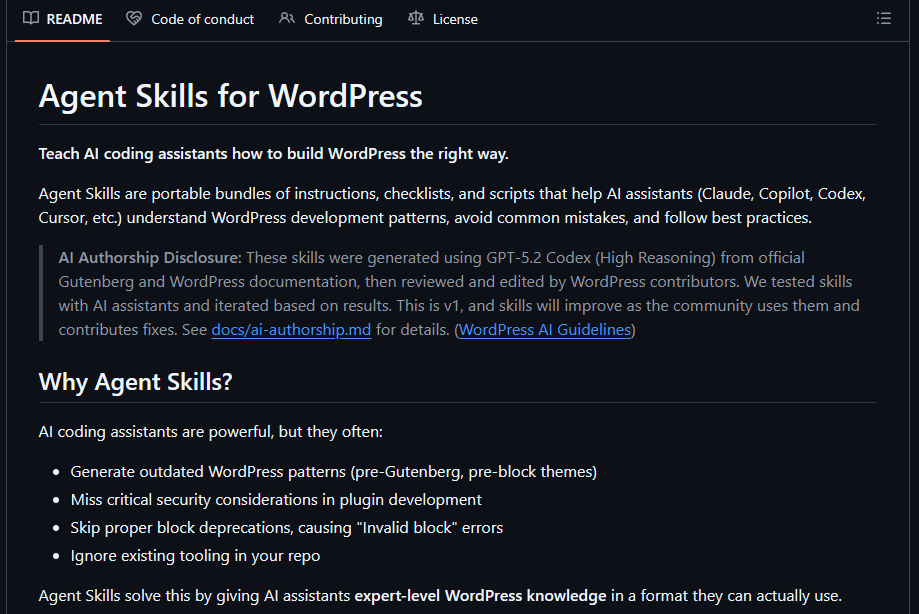Click the README book icon
919x614 pixels.
(31, 18)
